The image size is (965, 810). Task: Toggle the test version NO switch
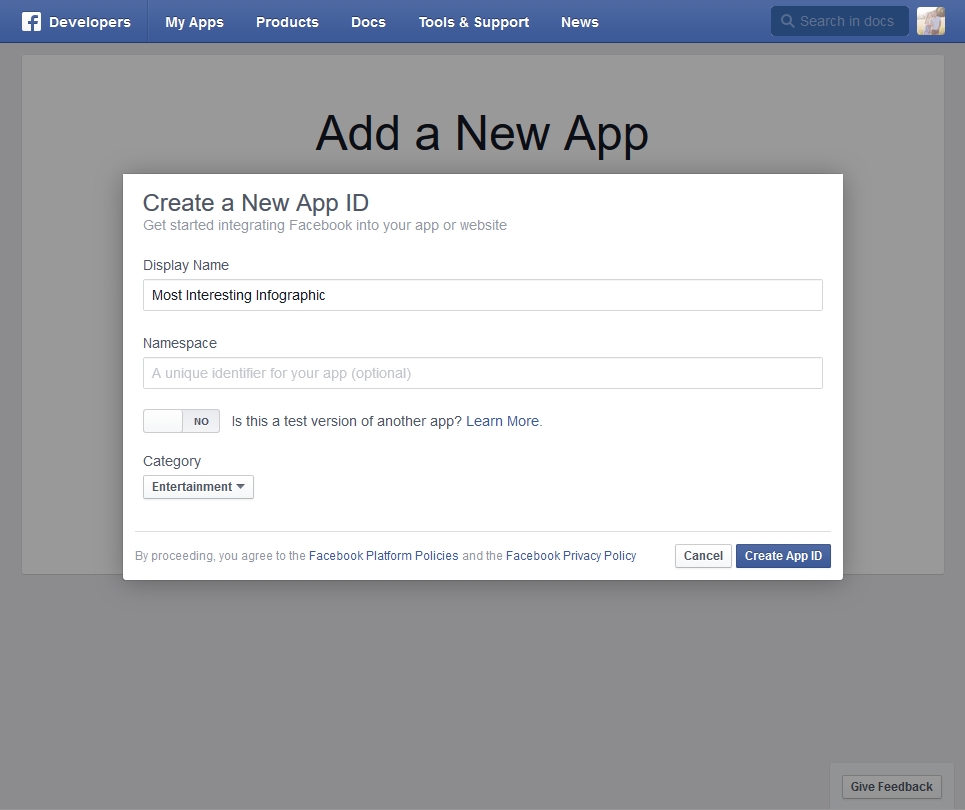182,421
